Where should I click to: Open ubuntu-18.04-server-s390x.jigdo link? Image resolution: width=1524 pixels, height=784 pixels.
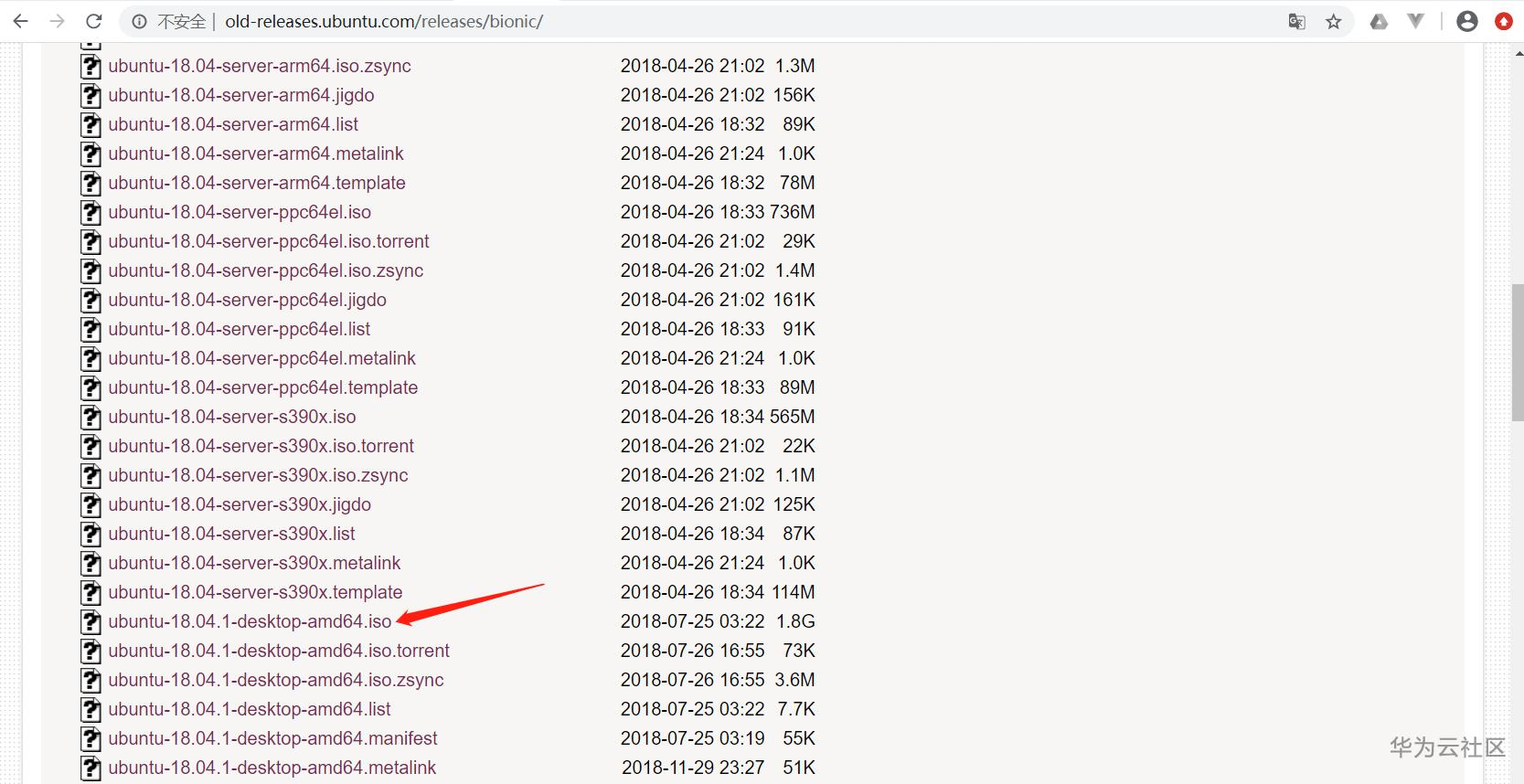(x=240, y=504)
